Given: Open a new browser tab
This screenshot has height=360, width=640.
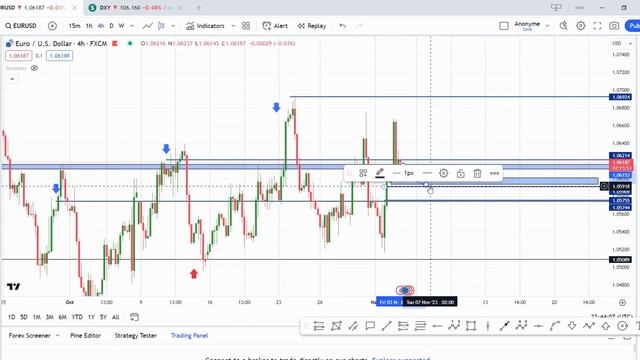Looking at the screenshot, I should (x=199, y=8).
